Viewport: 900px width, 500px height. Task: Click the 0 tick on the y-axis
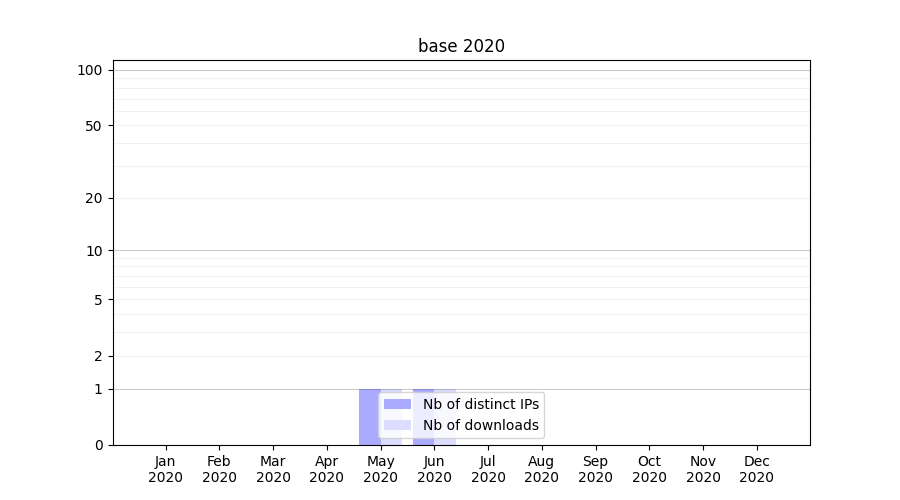click(98, 445)
